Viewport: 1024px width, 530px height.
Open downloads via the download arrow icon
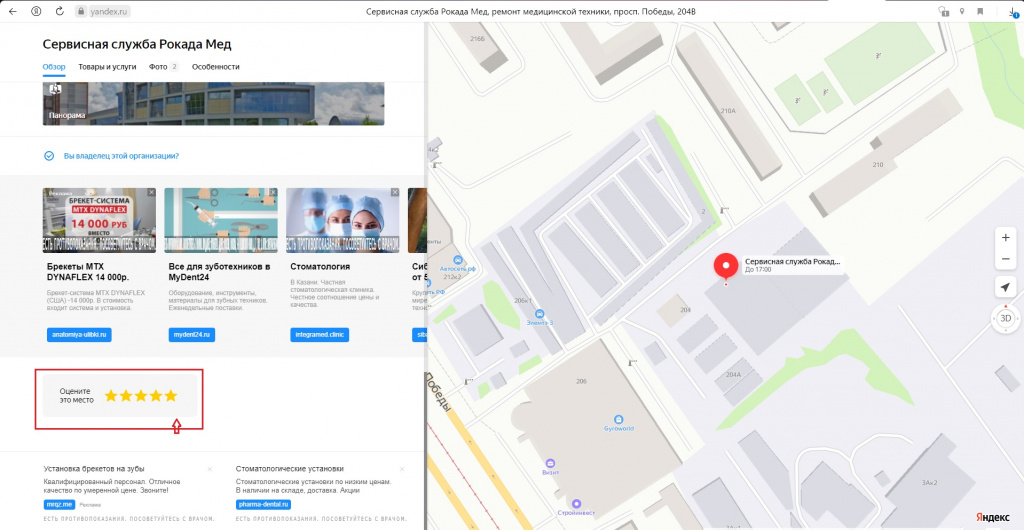[x=1014, y=11]
